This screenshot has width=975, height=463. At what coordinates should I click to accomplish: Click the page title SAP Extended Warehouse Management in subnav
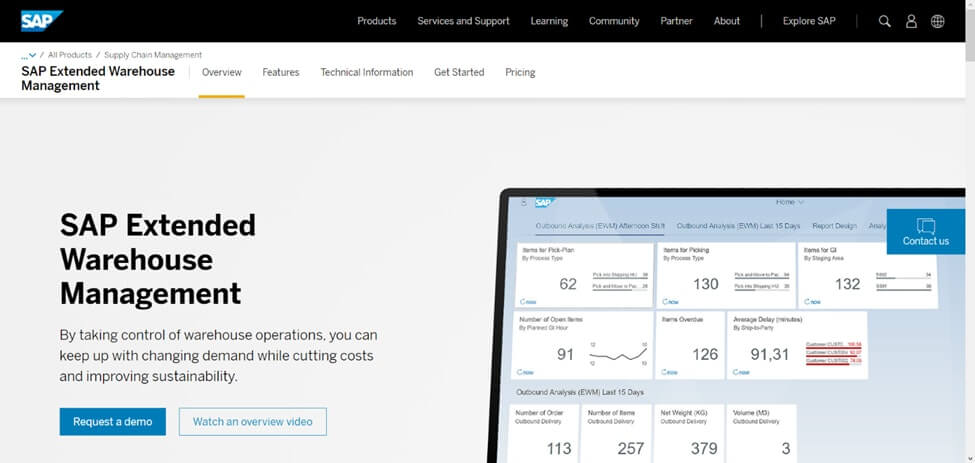pyautogui.click(x=98, y=78)
